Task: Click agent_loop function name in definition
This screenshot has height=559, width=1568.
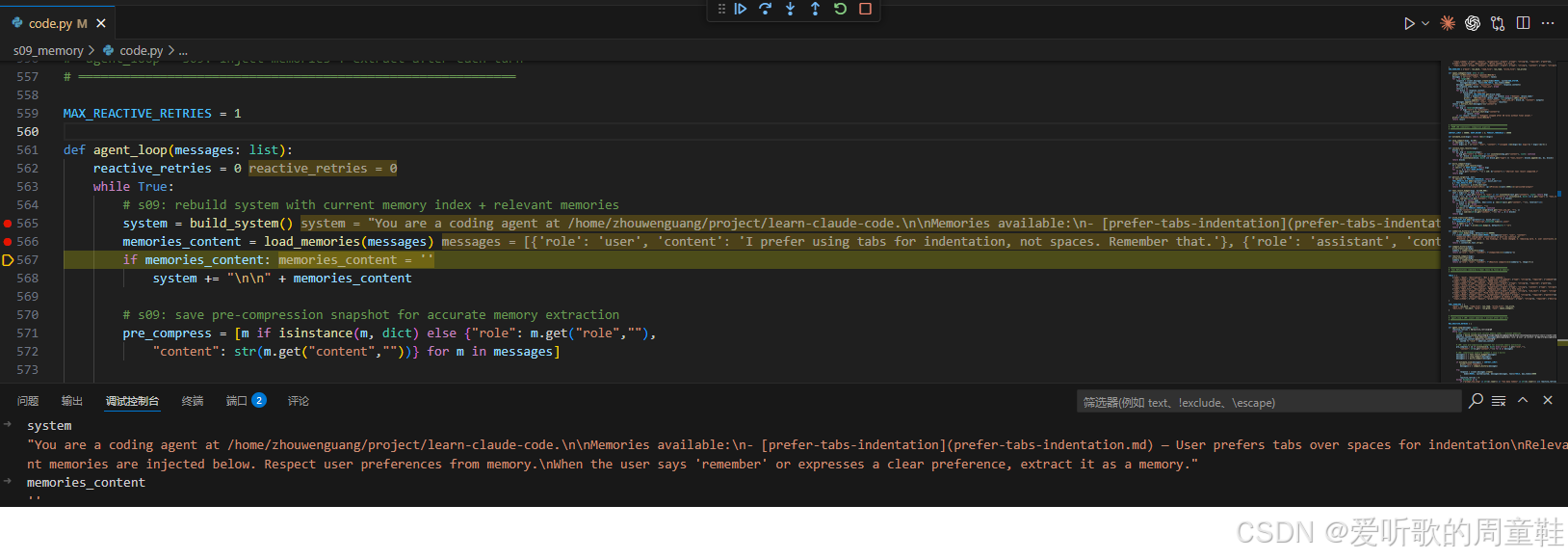Action: (x=130, y=150)
